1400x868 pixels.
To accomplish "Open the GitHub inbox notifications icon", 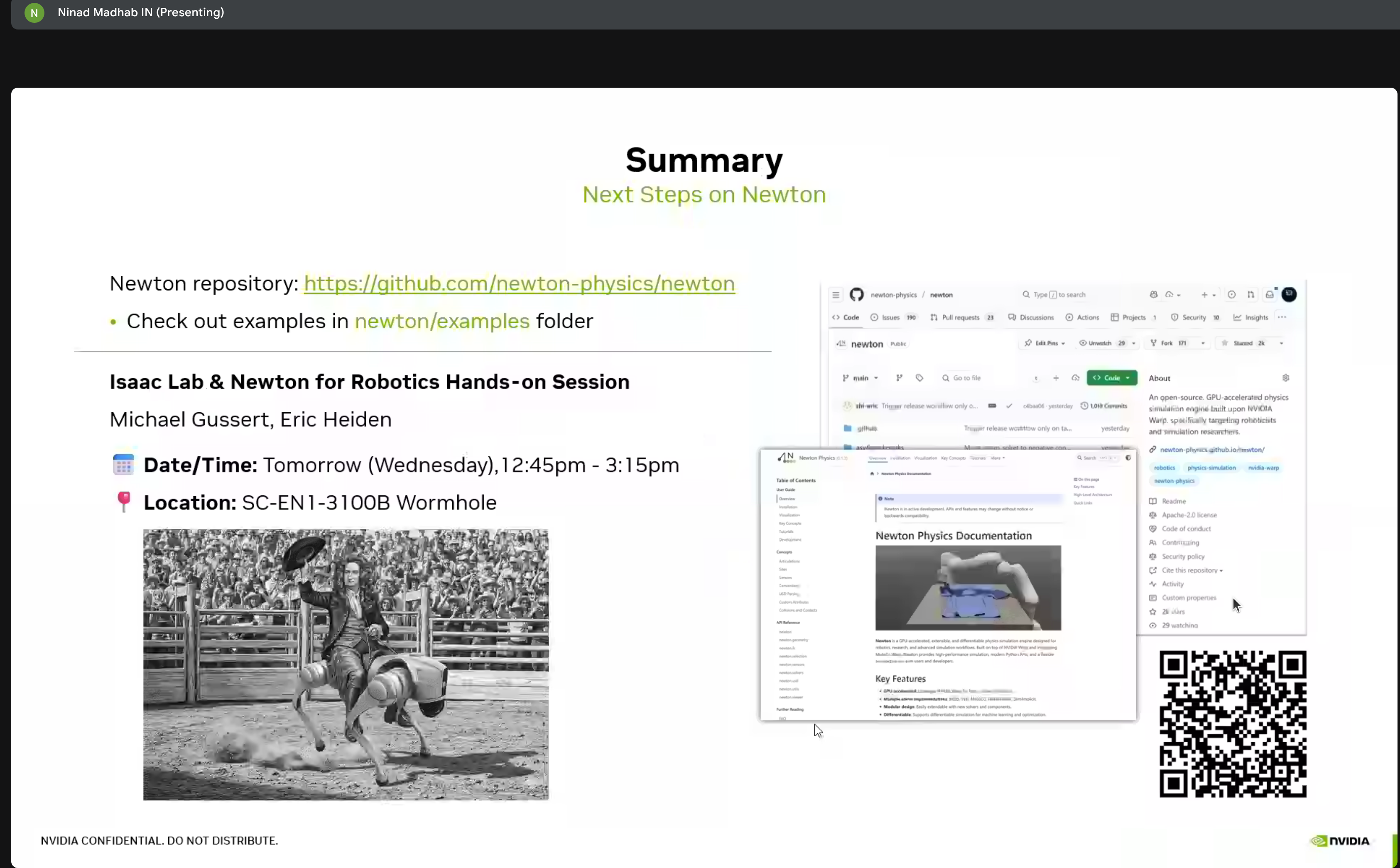I will pyautogui.click(x=1270, y=295).
